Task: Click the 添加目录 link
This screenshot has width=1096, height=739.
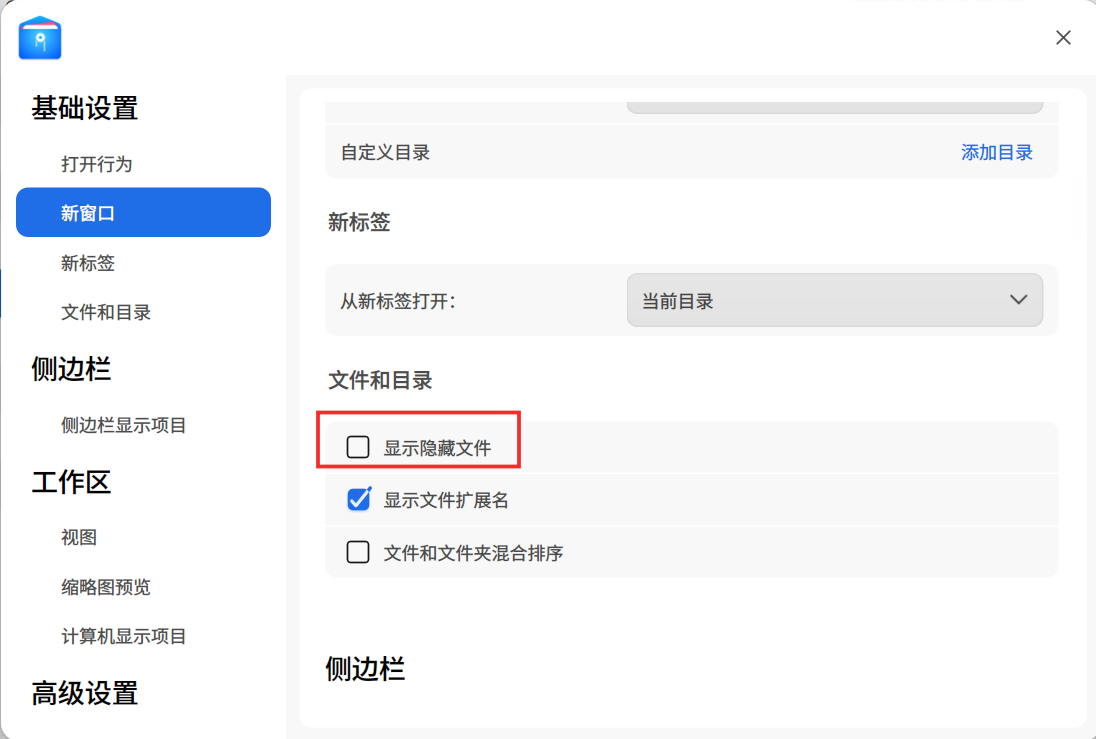Action: click(x=996, y=153)
